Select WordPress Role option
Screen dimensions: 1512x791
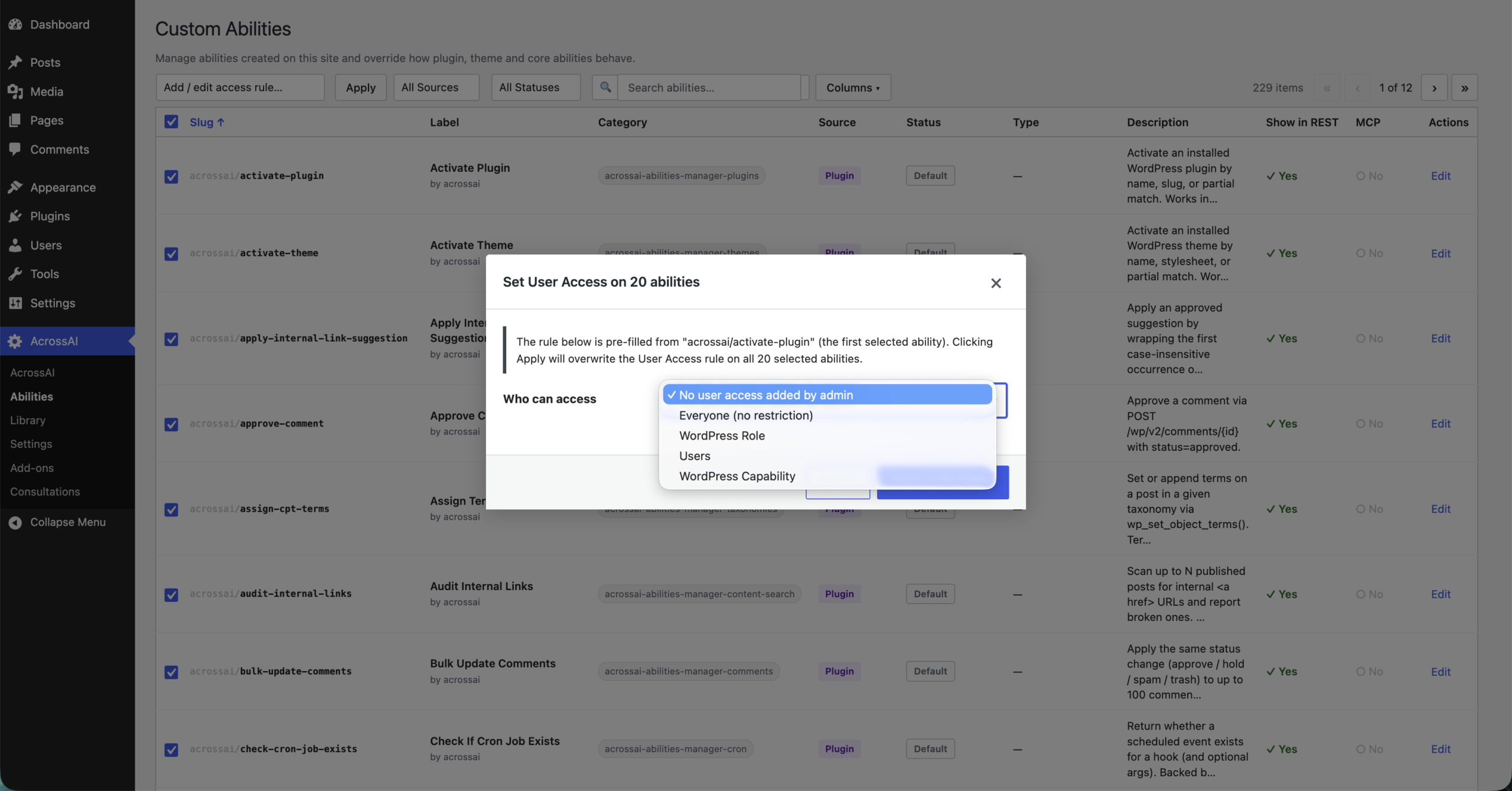click(827, 435)
